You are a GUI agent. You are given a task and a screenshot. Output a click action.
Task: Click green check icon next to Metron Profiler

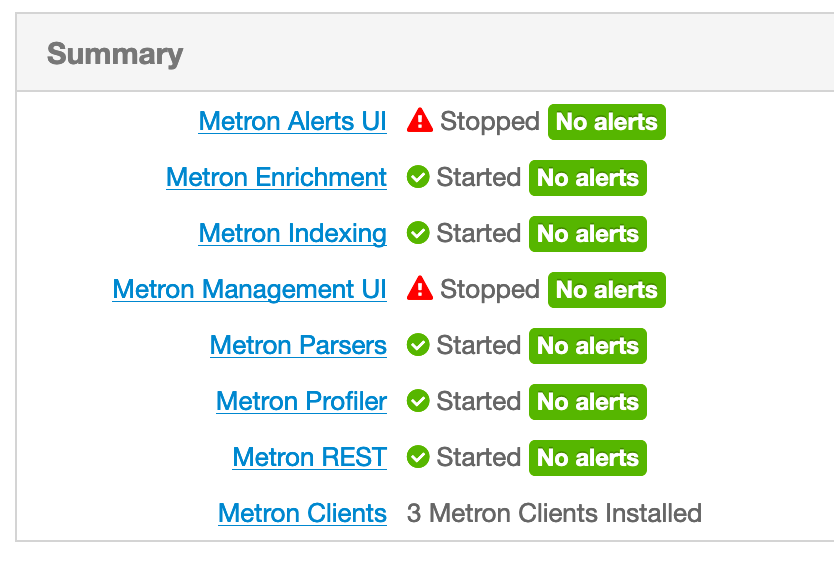point(418,402)
